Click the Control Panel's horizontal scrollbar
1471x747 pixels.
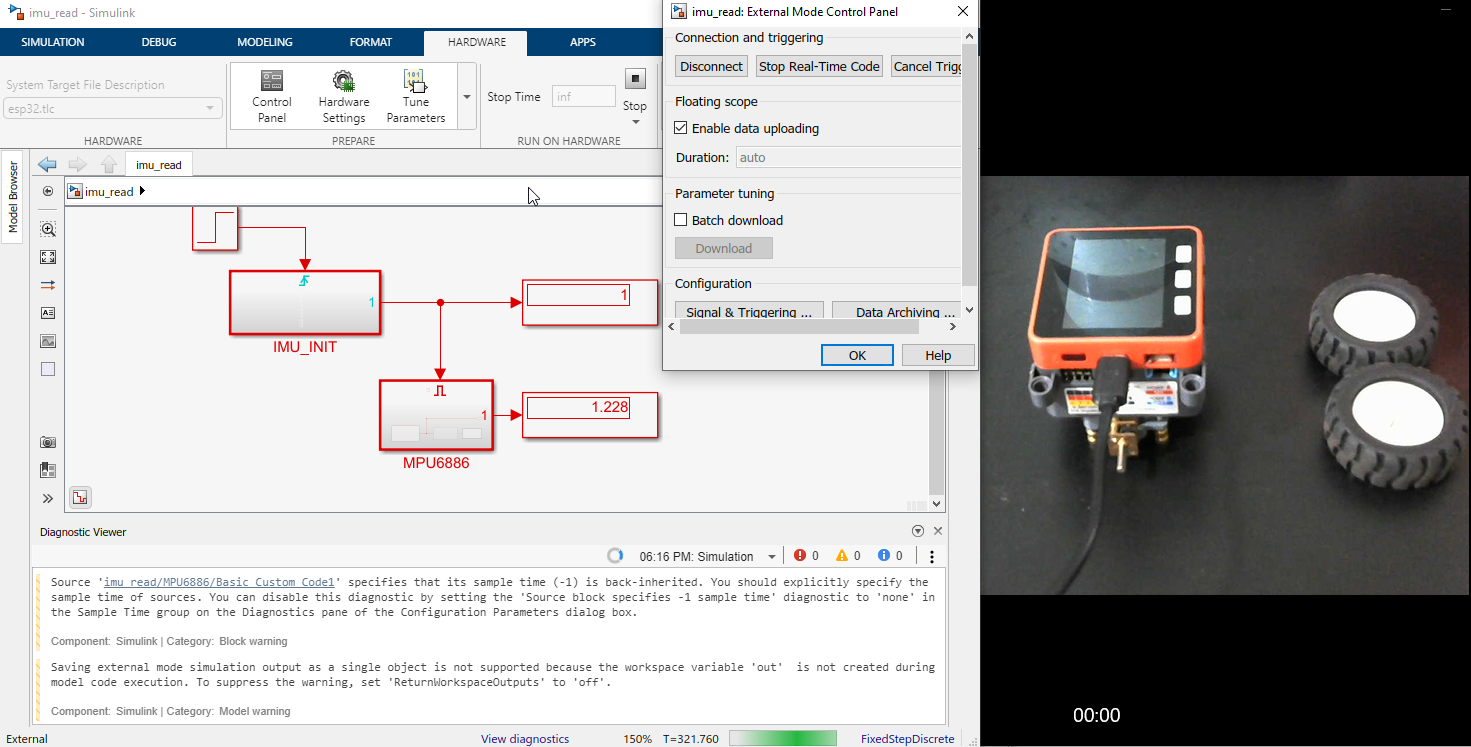click(799, 327)
